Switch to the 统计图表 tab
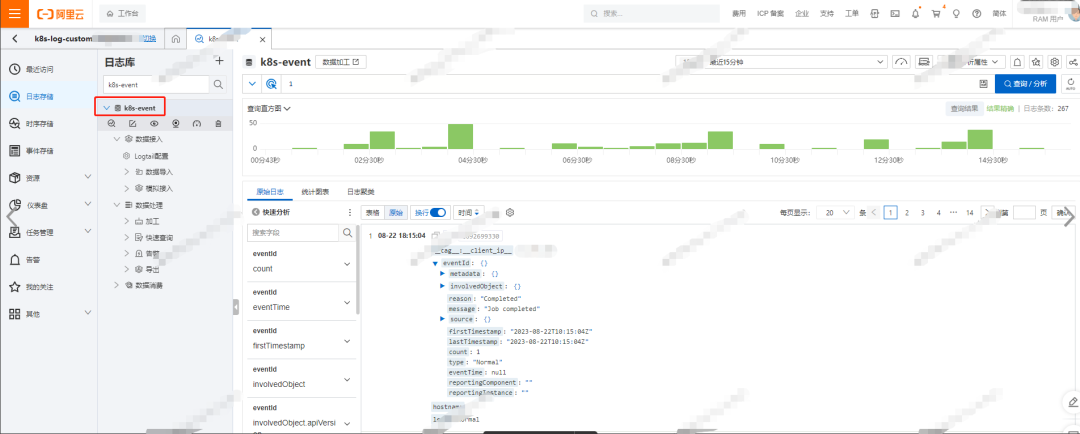1080x434 pixels. coord(315,192)
